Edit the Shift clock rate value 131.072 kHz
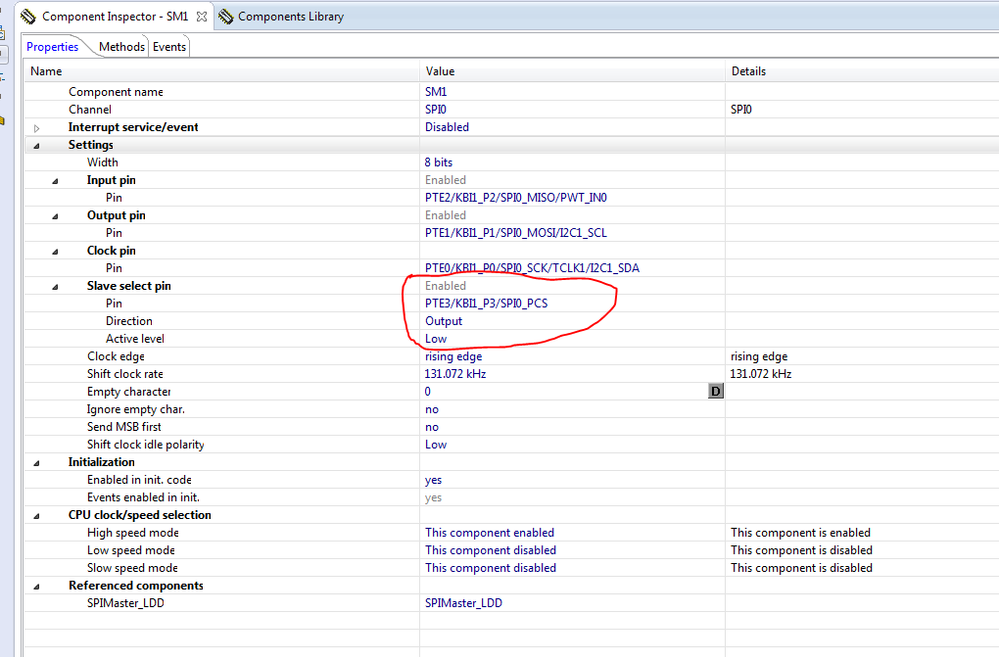Viewport: 999px width, 657px height. 455,374
